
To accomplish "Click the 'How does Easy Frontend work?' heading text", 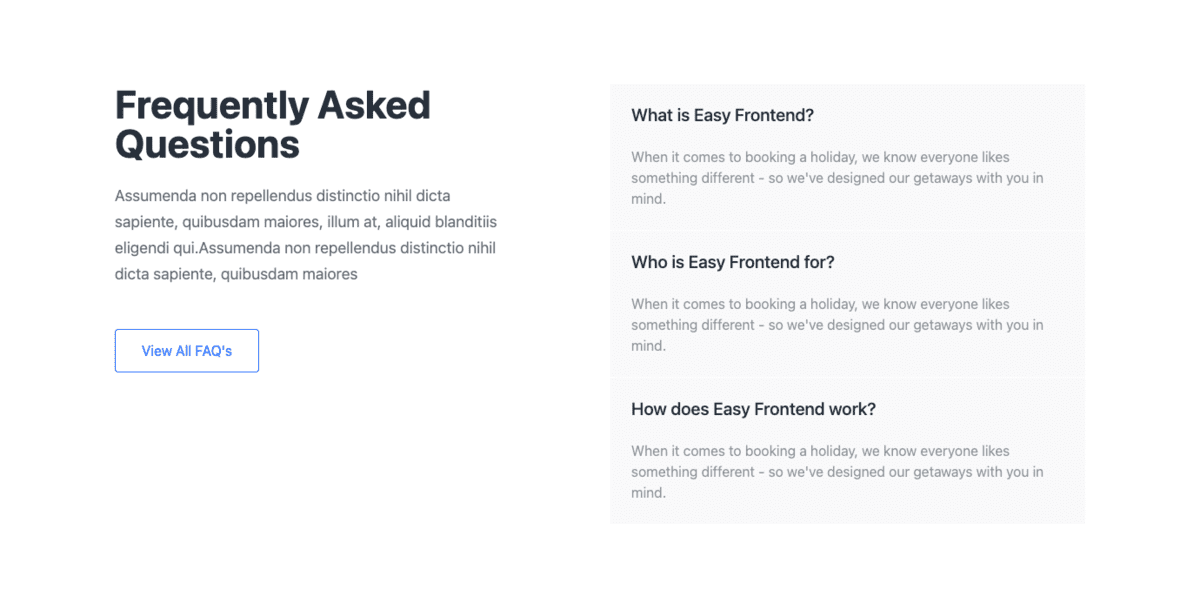I will pyautogui.click(x=753, y=409).
